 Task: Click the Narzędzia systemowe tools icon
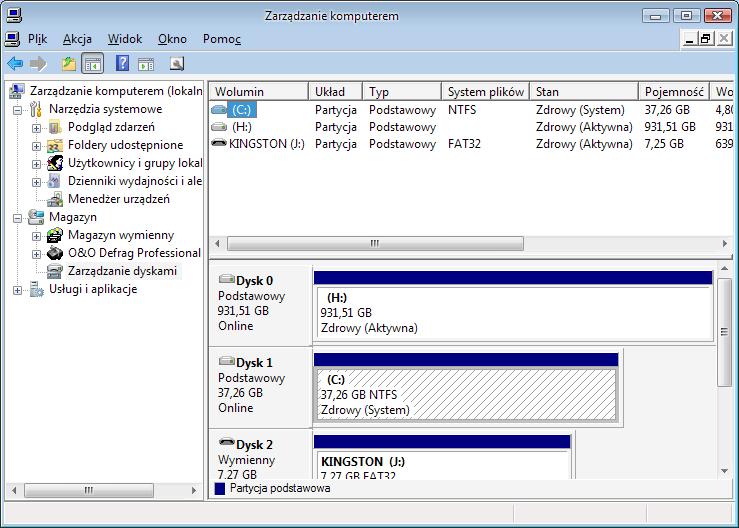(x=36, y=109)
